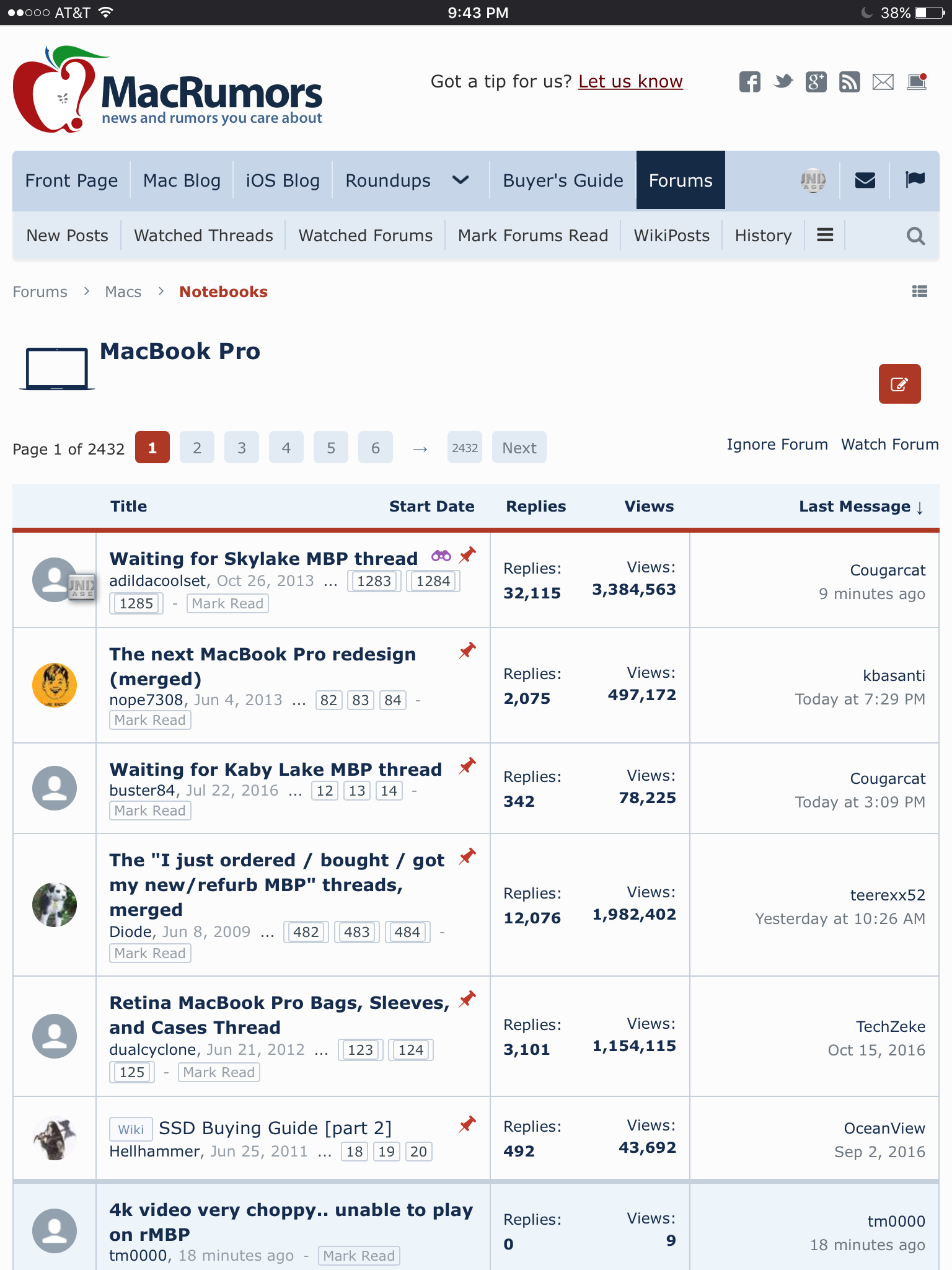
Task: Open 4k video very choppy thread
Action: pyautogui.click(x=291, y=1222)
